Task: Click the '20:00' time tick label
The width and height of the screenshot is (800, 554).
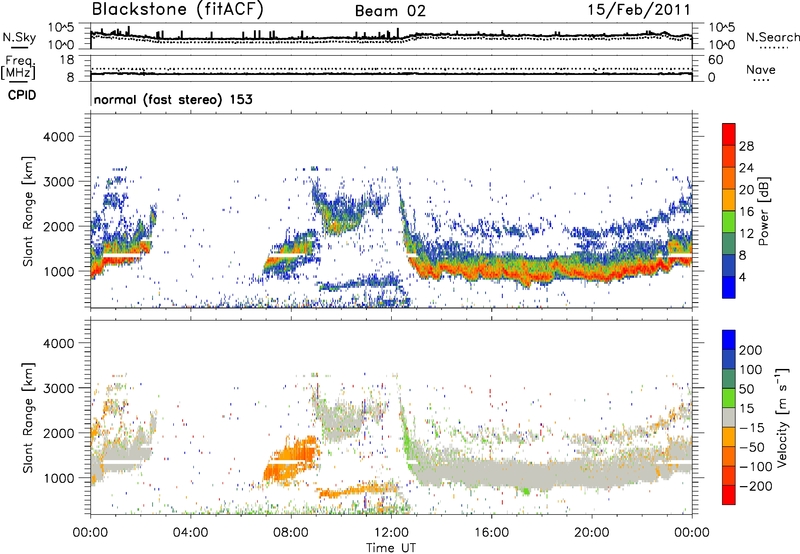Action: [x=591, y=533]
